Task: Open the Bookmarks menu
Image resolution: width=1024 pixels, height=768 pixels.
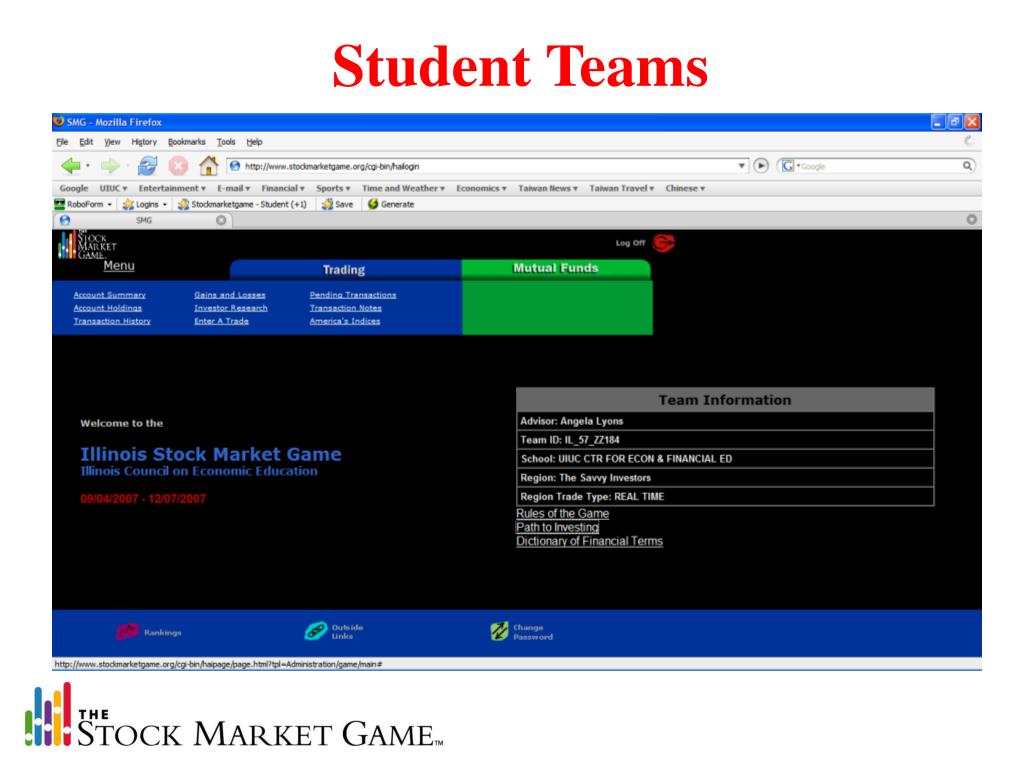Action: pos(187,142)
